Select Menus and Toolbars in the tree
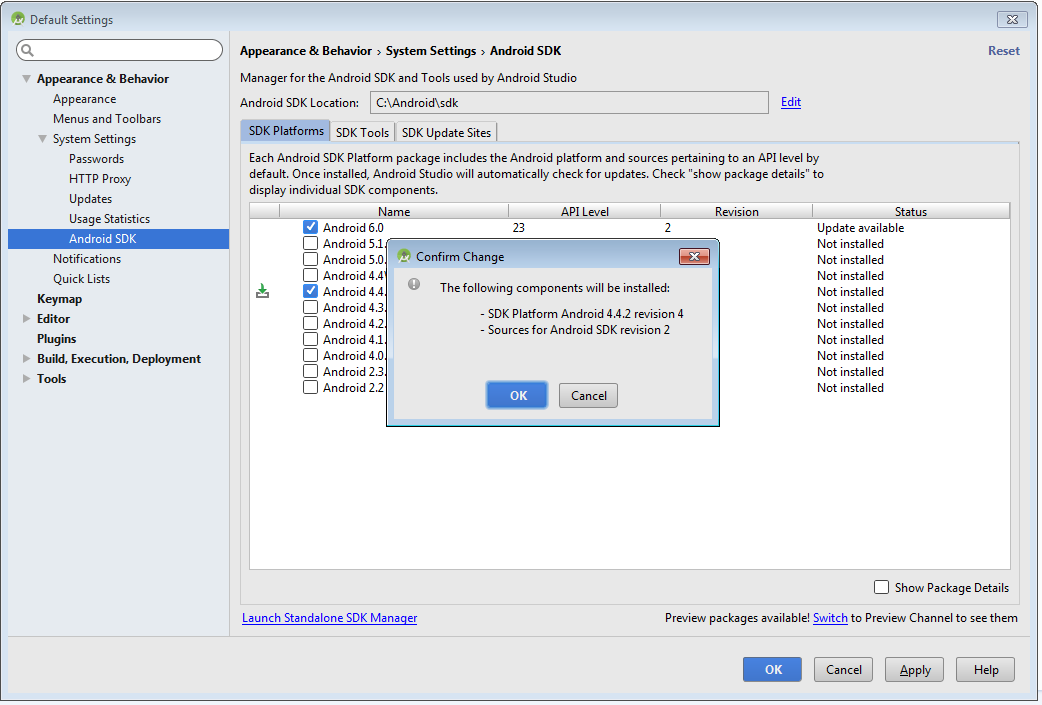 coord(107,118)
